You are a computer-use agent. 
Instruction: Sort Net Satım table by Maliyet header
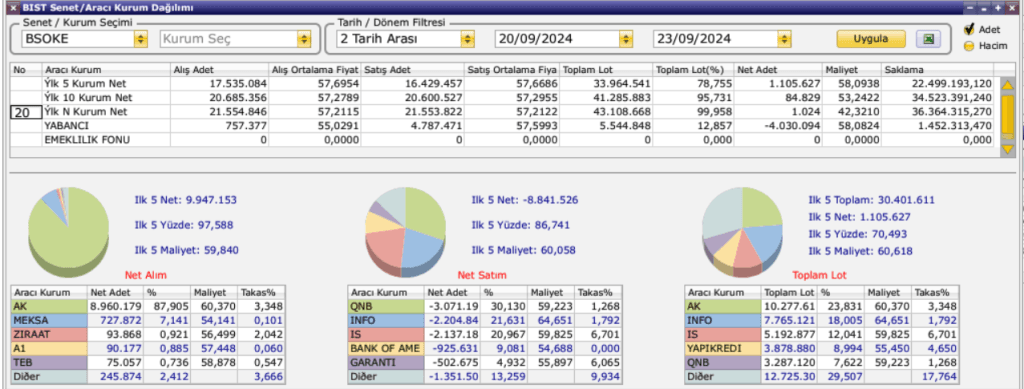550,293
